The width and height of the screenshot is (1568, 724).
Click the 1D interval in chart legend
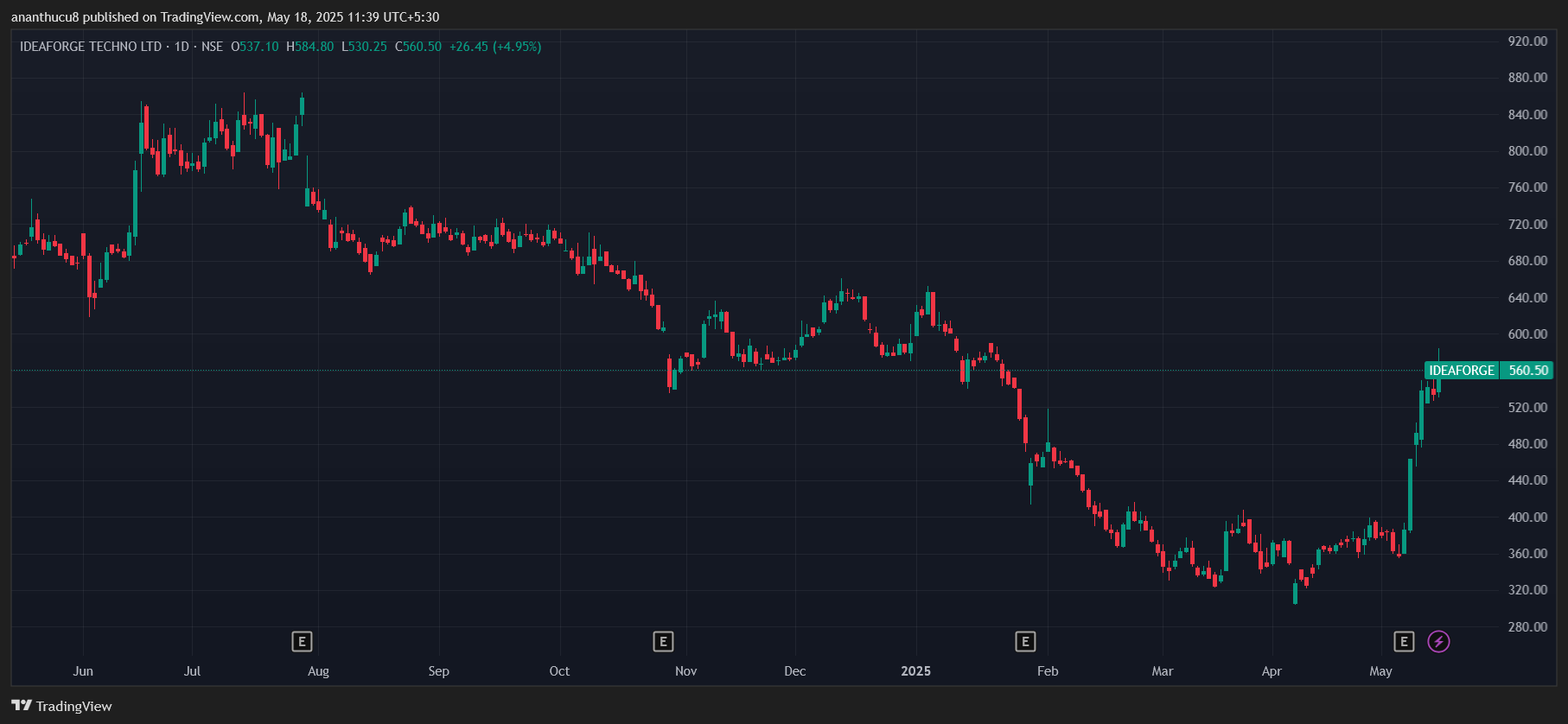182,47
